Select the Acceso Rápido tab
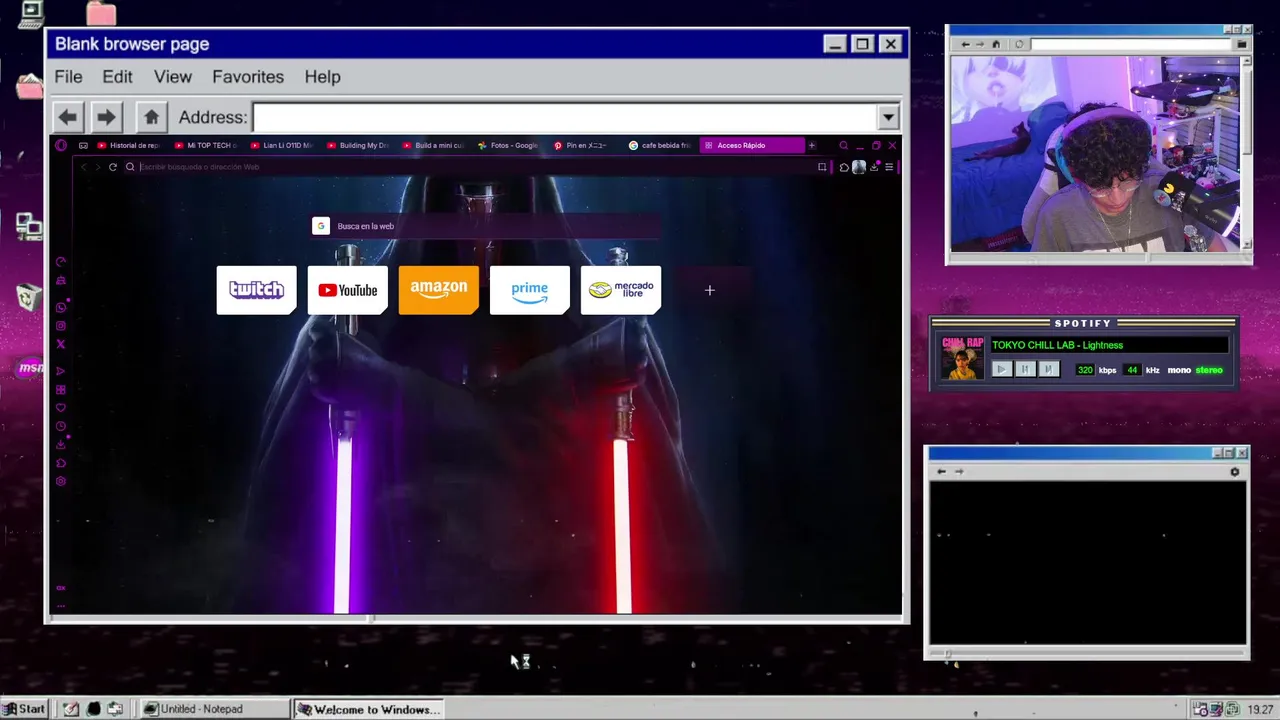The image size is (1280, 720). (x=751, y=145)
